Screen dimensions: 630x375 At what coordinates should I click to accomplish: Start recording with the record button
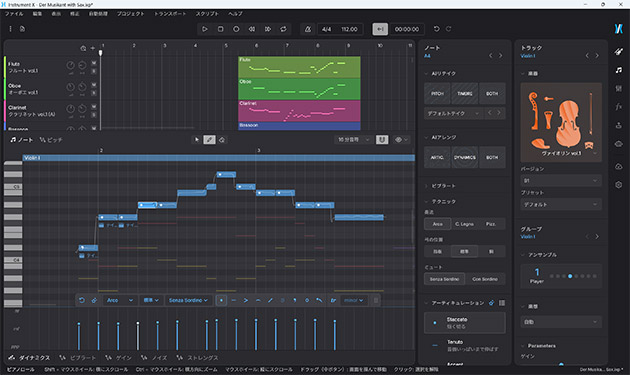click(236, 29)
